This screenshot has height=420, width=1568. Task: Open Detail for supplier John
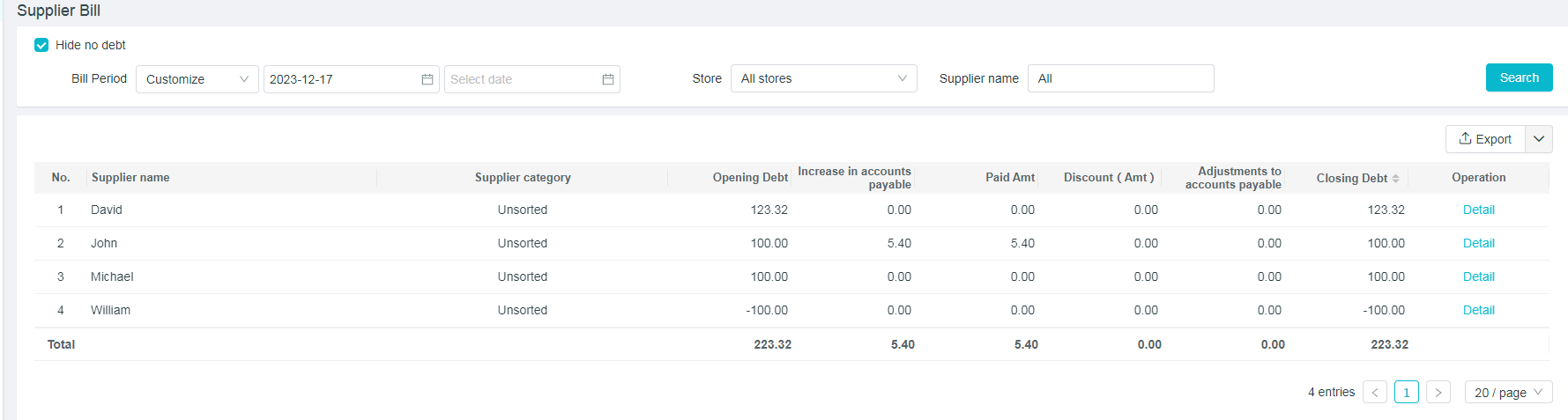1478,243
